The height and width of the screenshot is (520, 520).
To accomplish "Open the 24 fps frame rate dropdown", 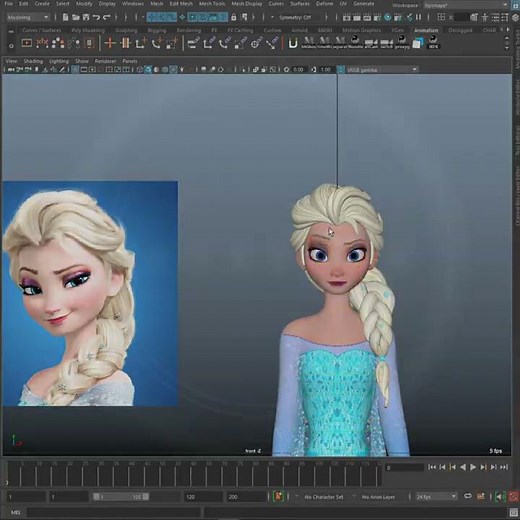I will 436,497.
